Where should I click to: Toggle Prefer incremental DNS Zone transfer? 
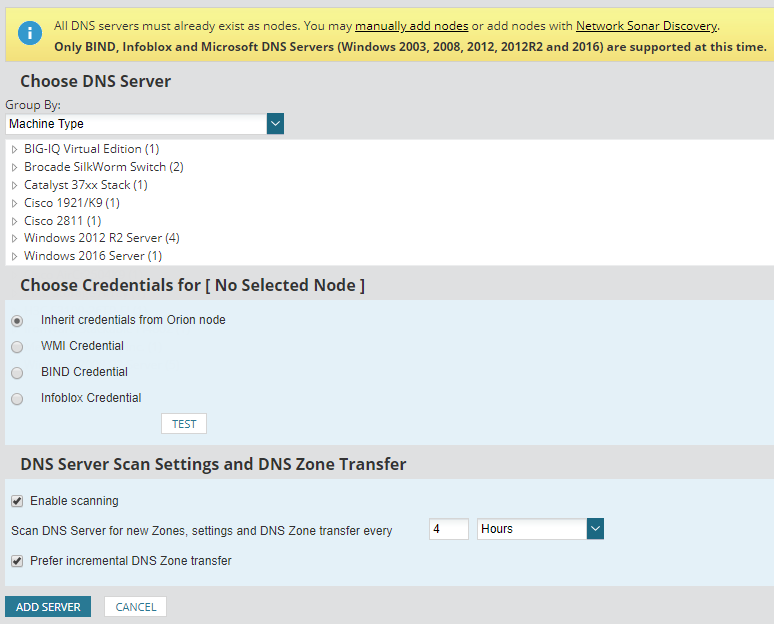(17, 561)
